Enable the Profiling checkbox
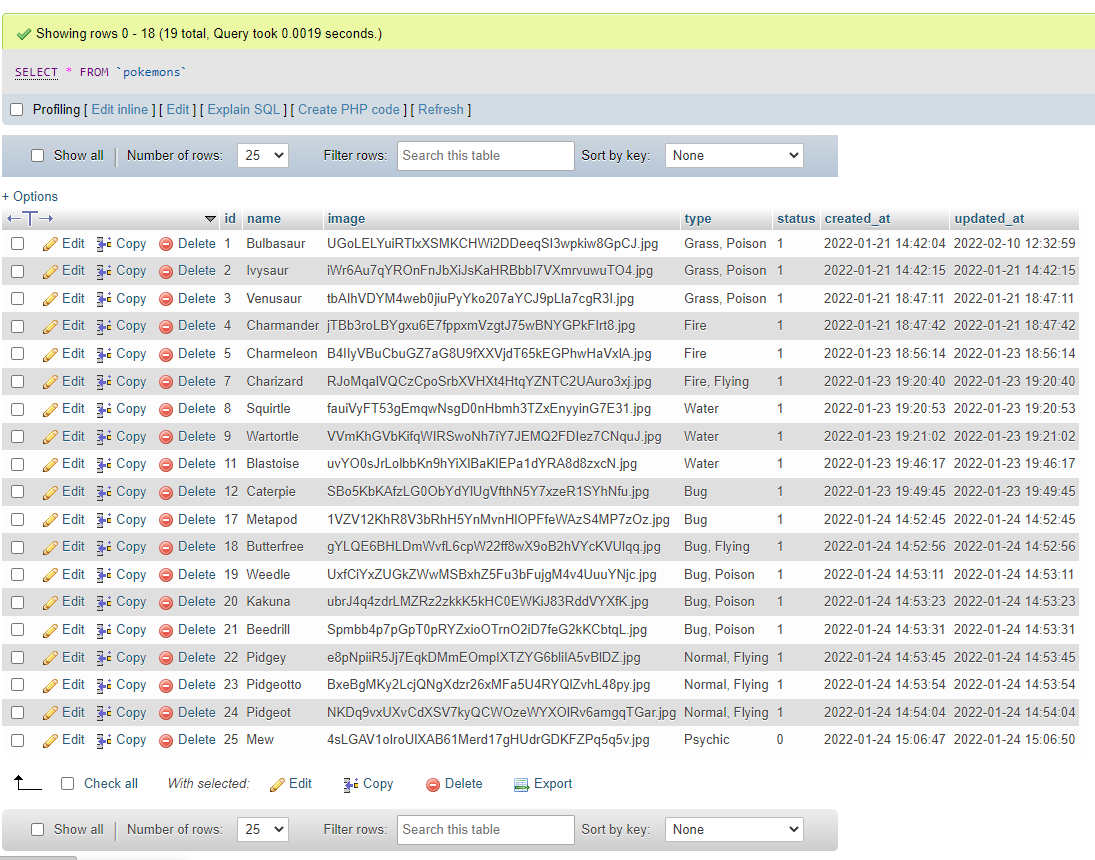The height and width of the screenshot is (860, 1095). click(16, 110)
